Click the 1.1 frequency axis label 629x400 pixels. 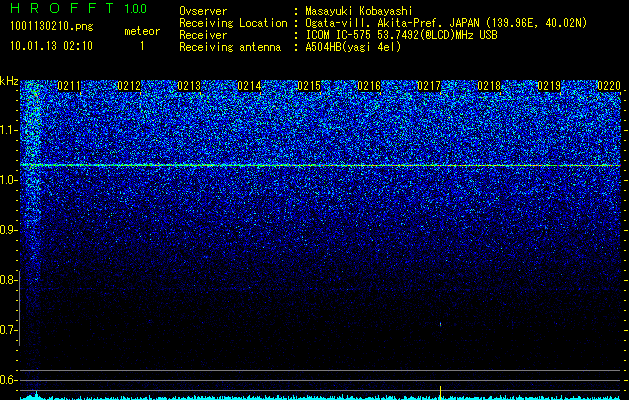(9, 130)
